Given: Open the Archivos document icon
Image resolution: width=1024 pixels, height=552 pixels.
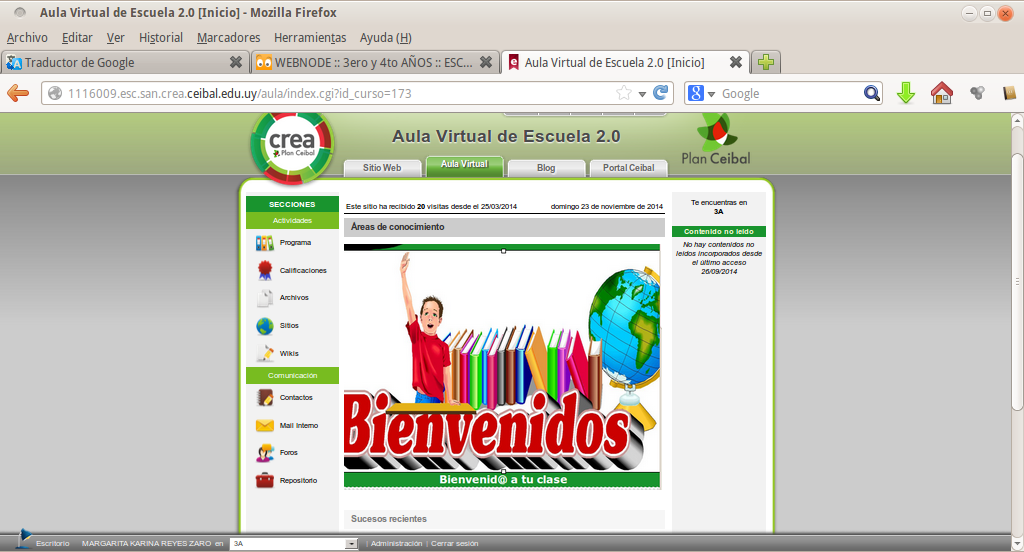Looking at the screenshot, I should tap(264, 298).
